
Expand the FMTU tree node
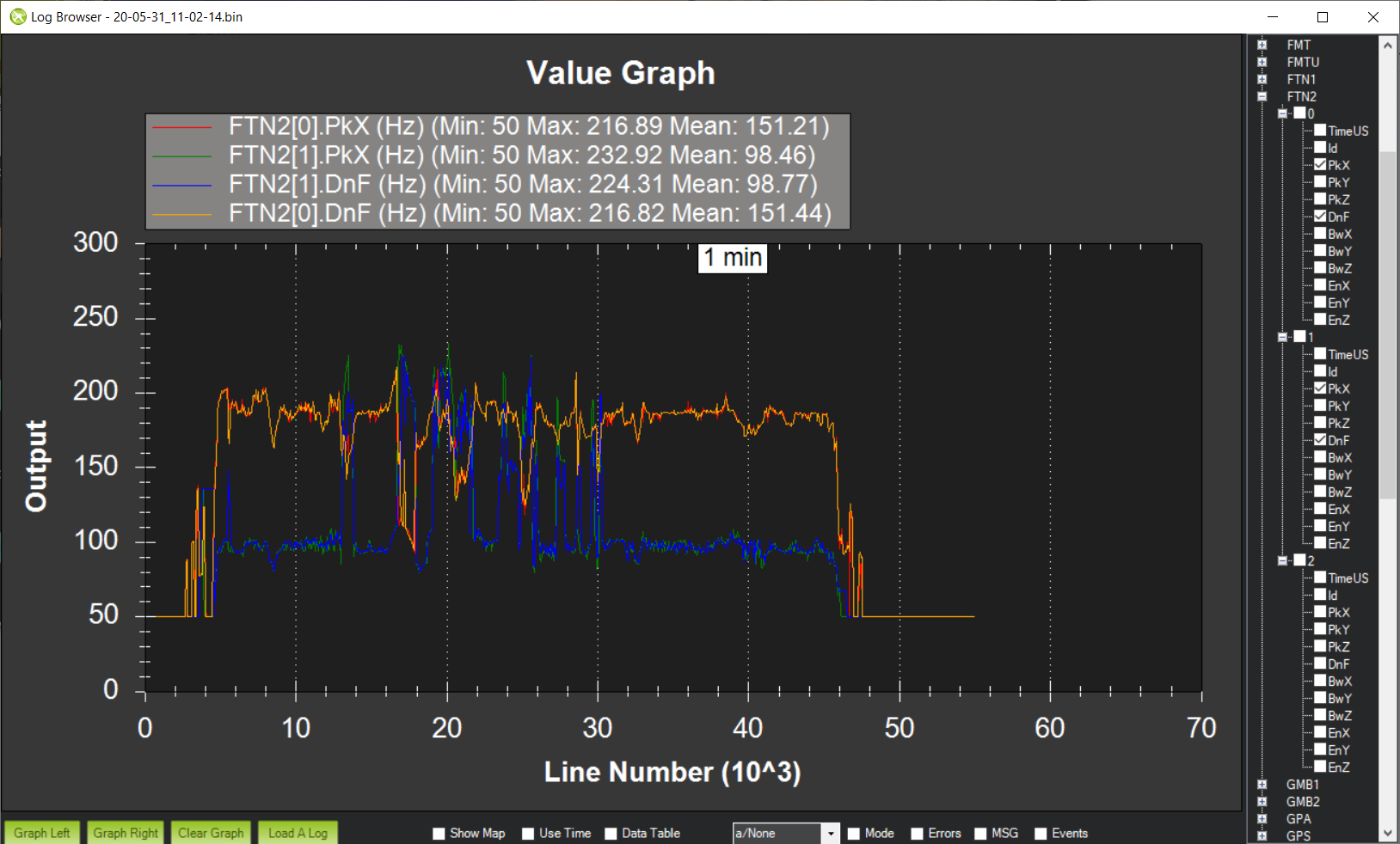coord(1262,62)
